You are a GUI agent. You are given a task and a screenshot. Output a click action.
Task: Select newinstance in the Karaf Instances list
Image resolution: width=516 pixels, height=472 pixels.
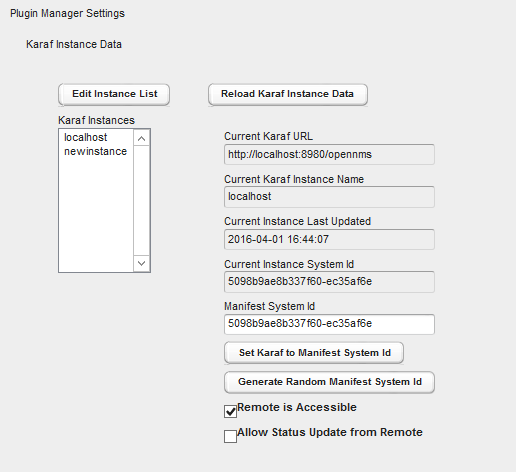pyautogui.click(x=96, y=151)
